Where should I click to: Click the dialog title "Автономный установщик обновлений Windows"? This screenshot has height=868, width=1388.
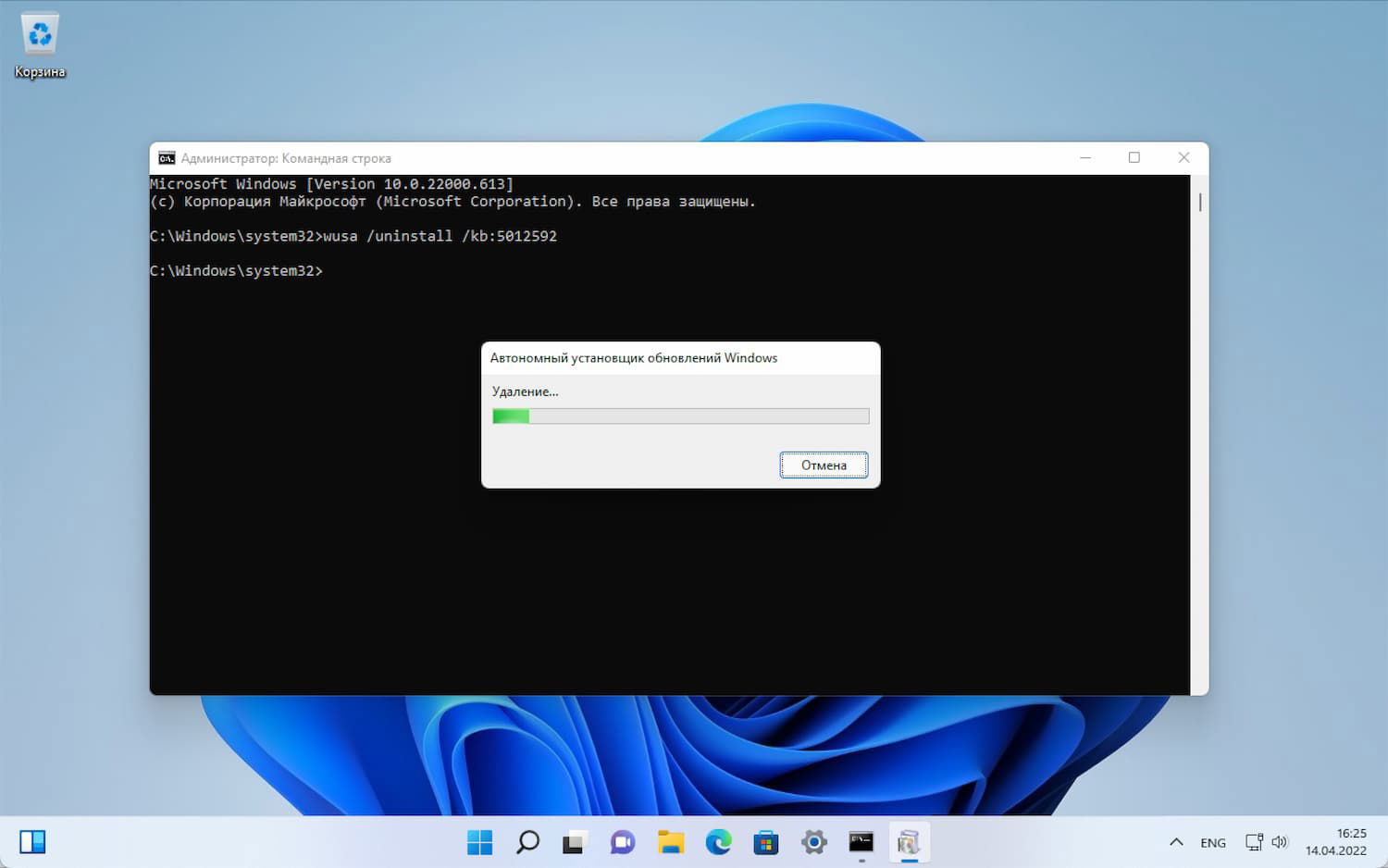click(x=634, y=358)
